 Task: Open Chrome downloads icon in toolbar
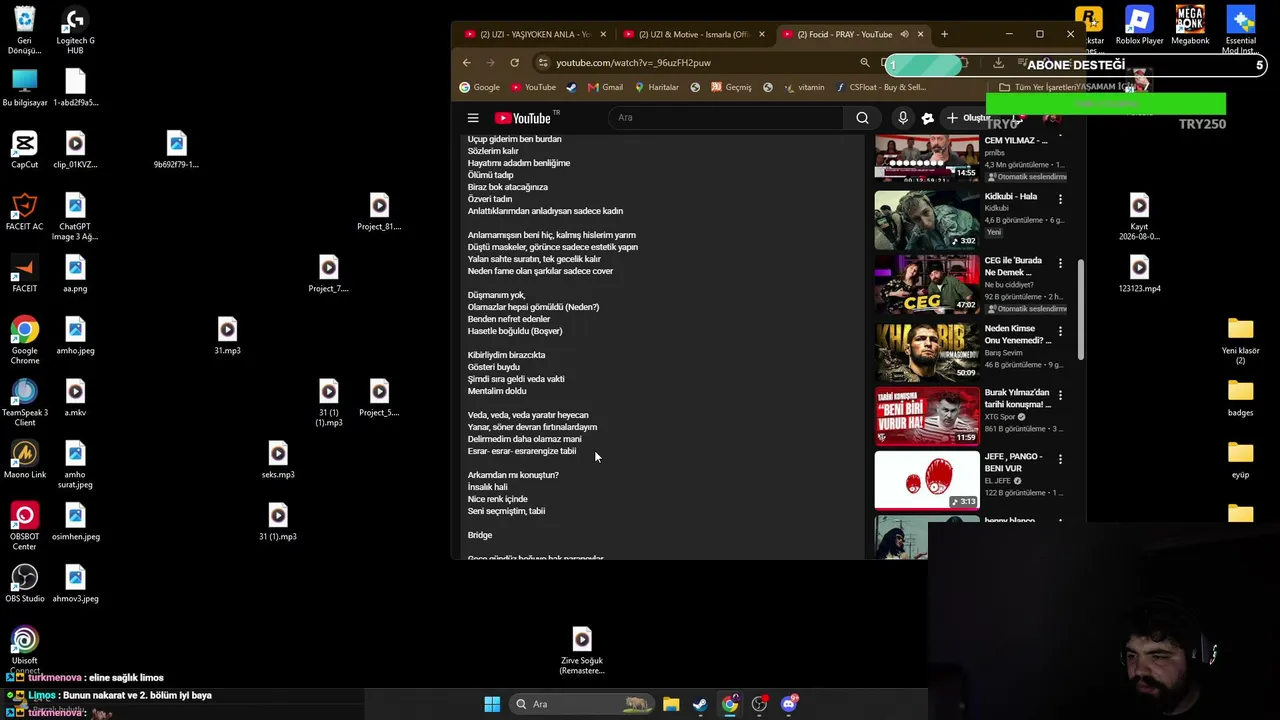pos(998,62)
